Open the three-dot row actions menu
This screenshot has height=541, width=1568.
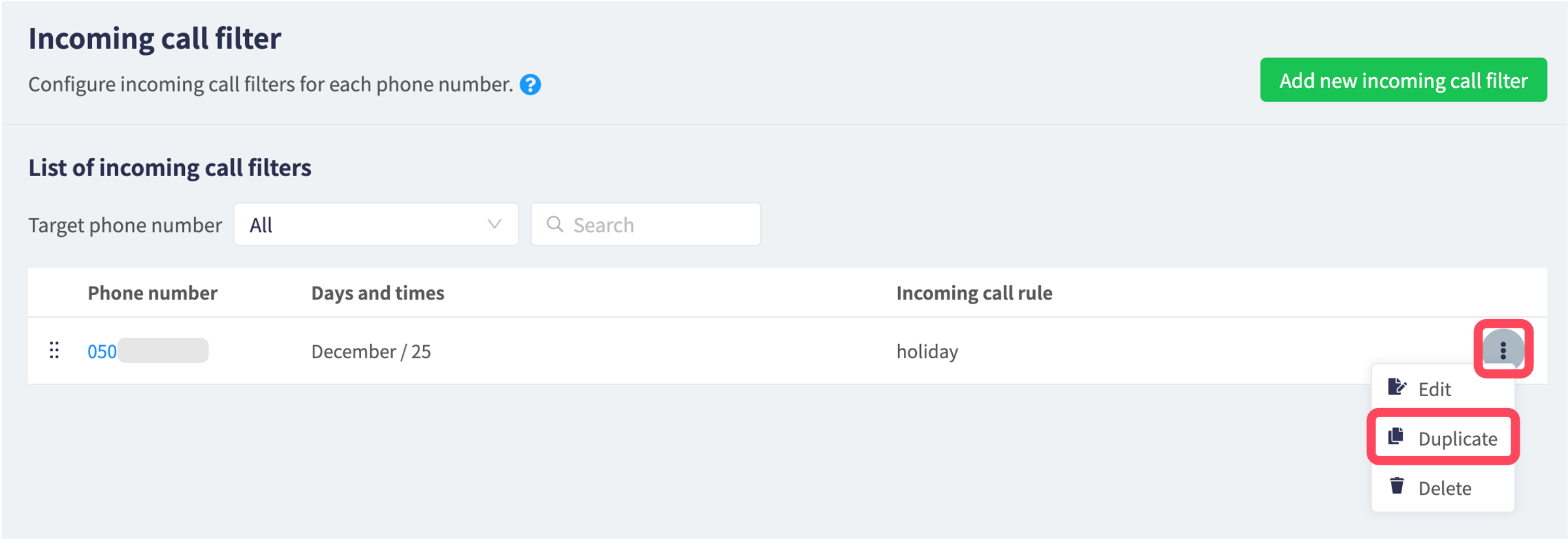coord(1503,350)
